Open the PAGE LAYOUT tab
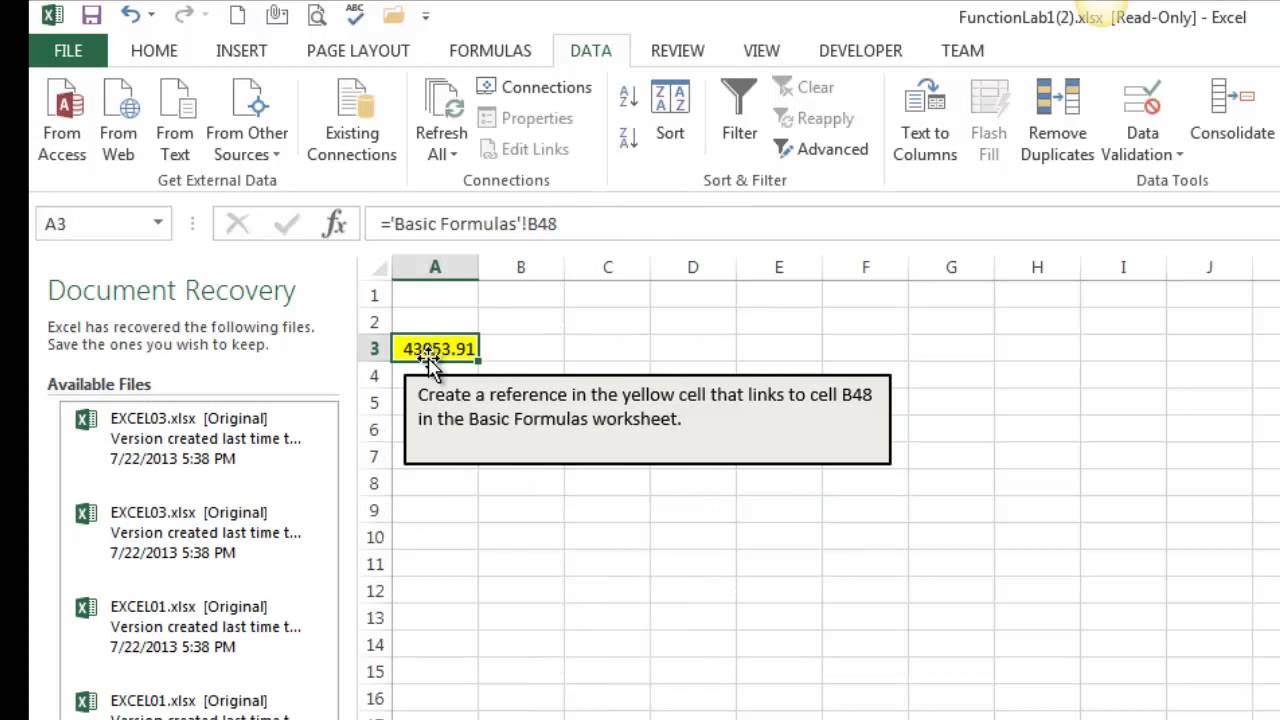1280x720 pixels. click(358, 50)
